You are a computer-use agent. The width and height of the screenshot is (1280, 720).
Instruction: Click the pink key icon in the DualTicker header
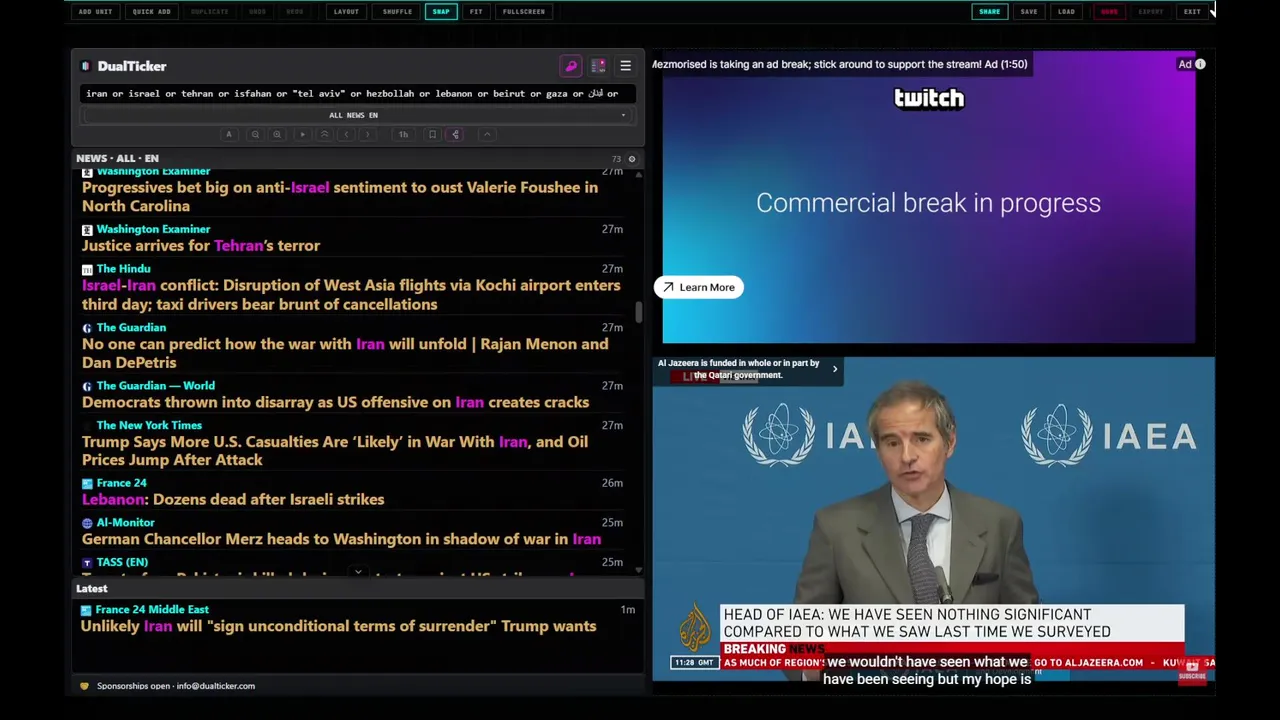click(x=571, y=66)
